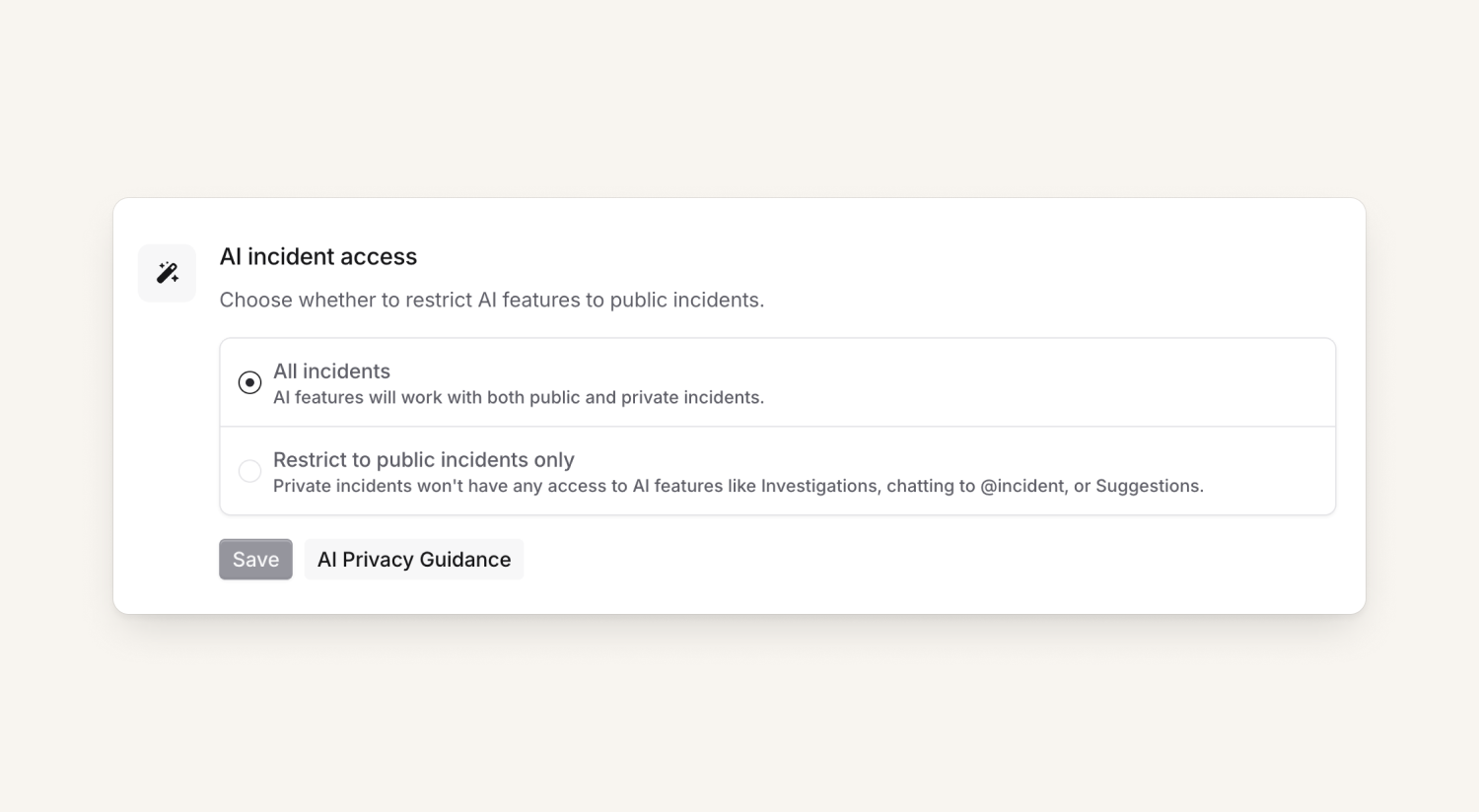The image size is (1479, 812).
Task: Click the "All incidents" option label
Action: [x=331, y=372]
